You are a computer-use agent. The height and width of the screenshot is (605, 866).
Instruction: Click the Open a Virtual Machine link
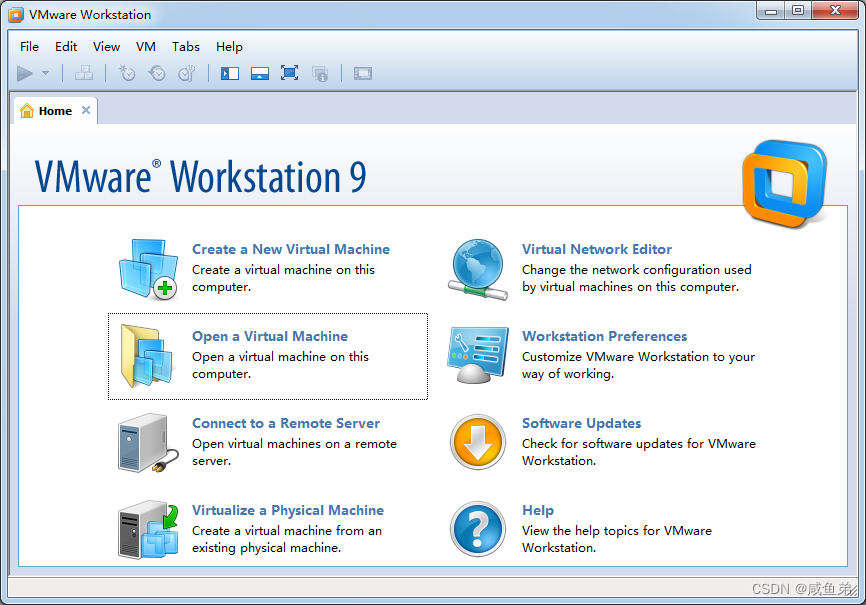pyautogui.click(x=270, y=336)
